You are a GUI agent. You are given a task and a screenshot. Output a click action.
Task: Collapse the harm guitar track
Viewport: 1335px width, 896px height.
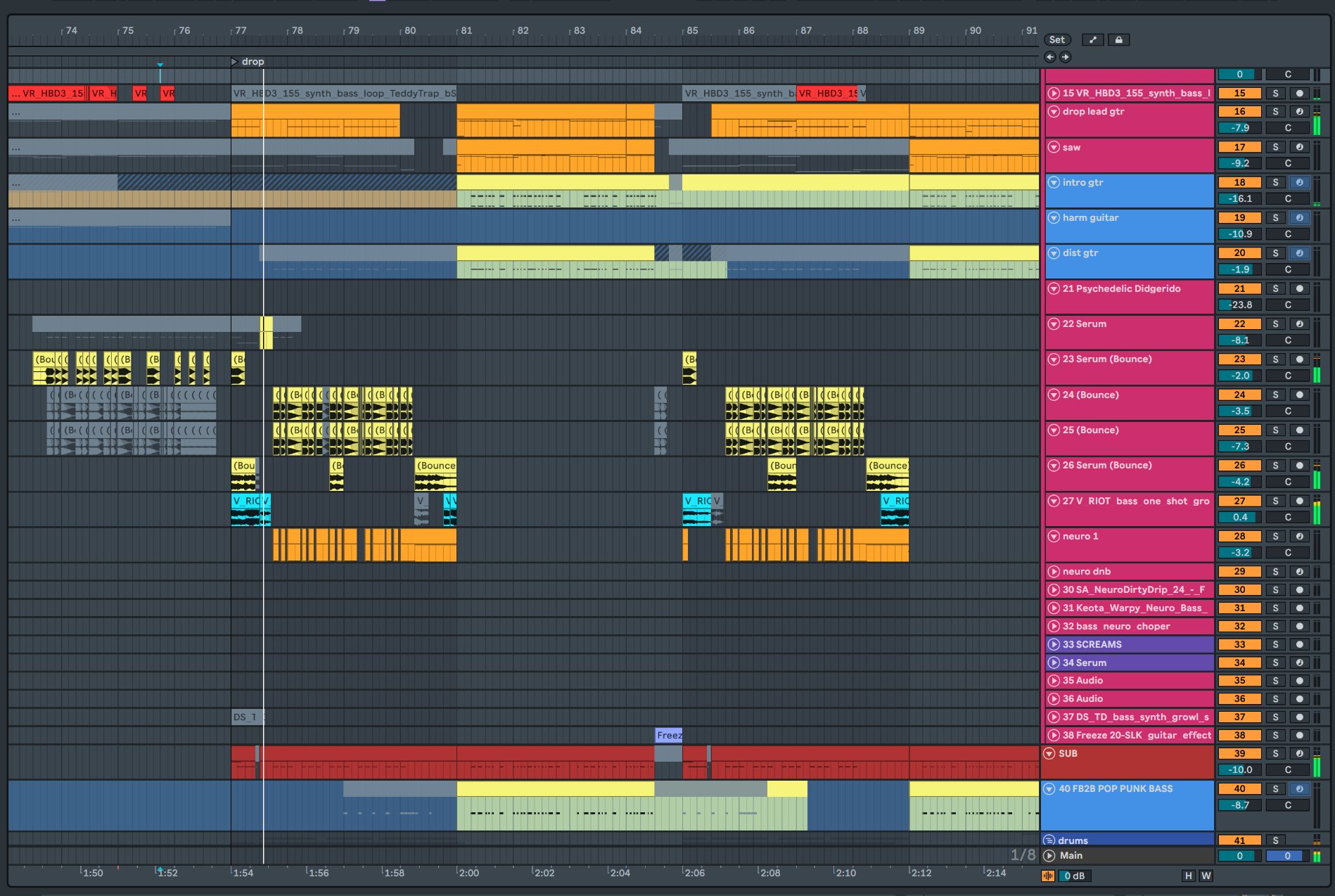(x=1054, y=217)
